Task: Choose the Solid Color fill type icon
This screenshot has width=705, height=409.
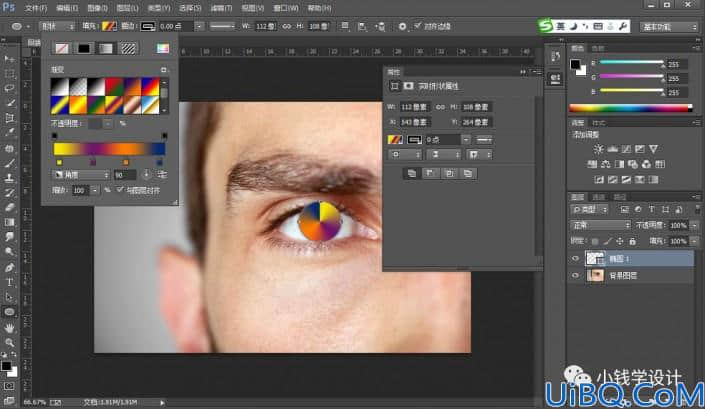Action: [84, 49]
